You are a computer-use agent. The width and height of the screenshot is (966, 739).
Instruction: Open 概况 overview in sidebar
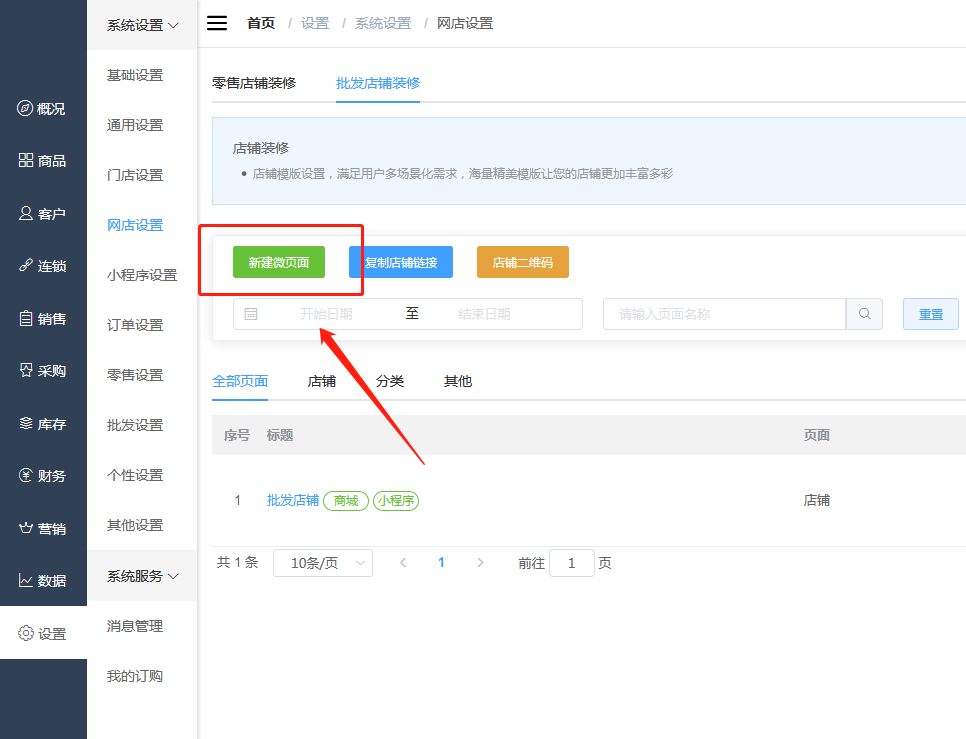pyautogui.click(x=42, y=109)
